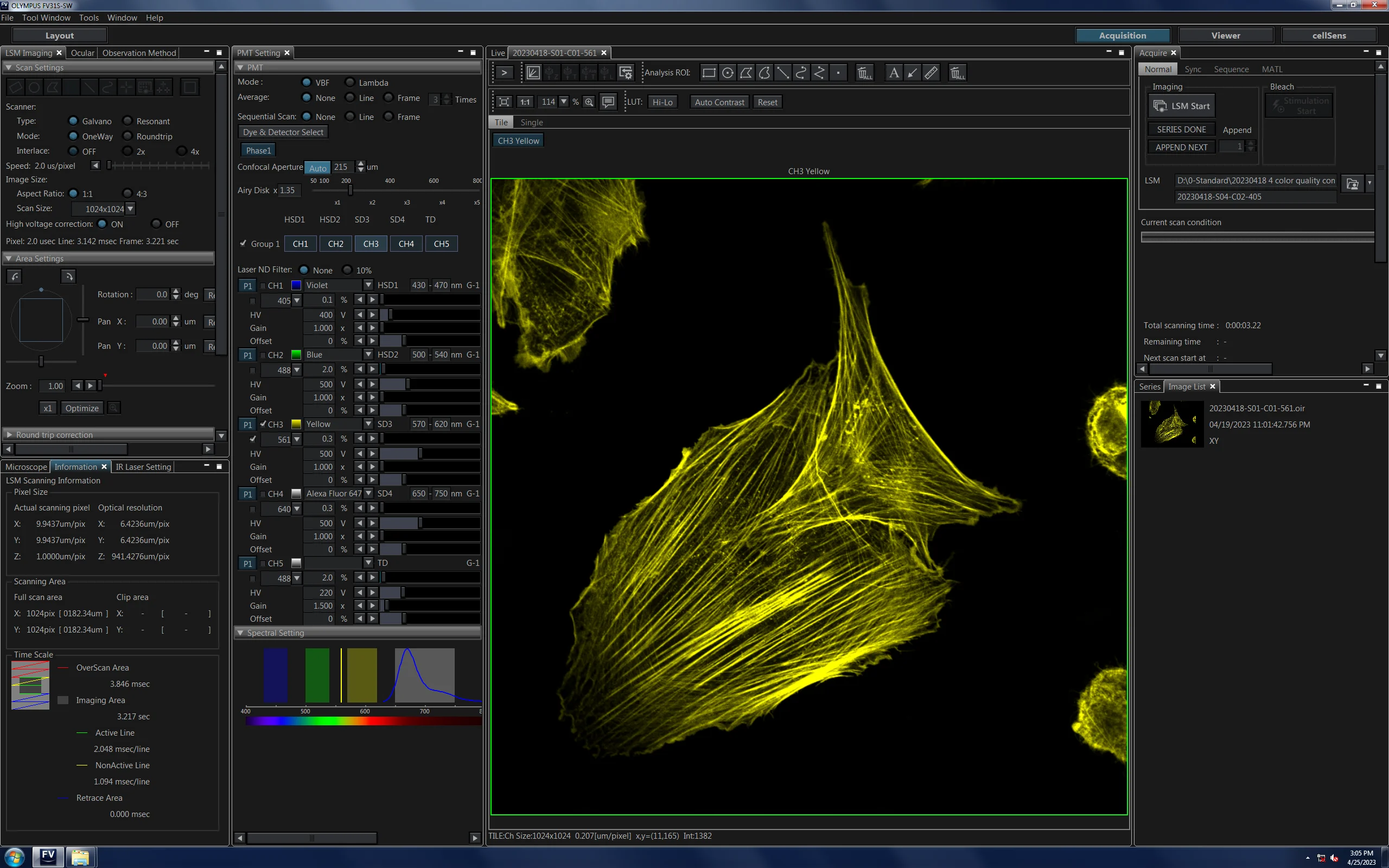Click the fit-to-window zoom icon

(x=504, y=102)
